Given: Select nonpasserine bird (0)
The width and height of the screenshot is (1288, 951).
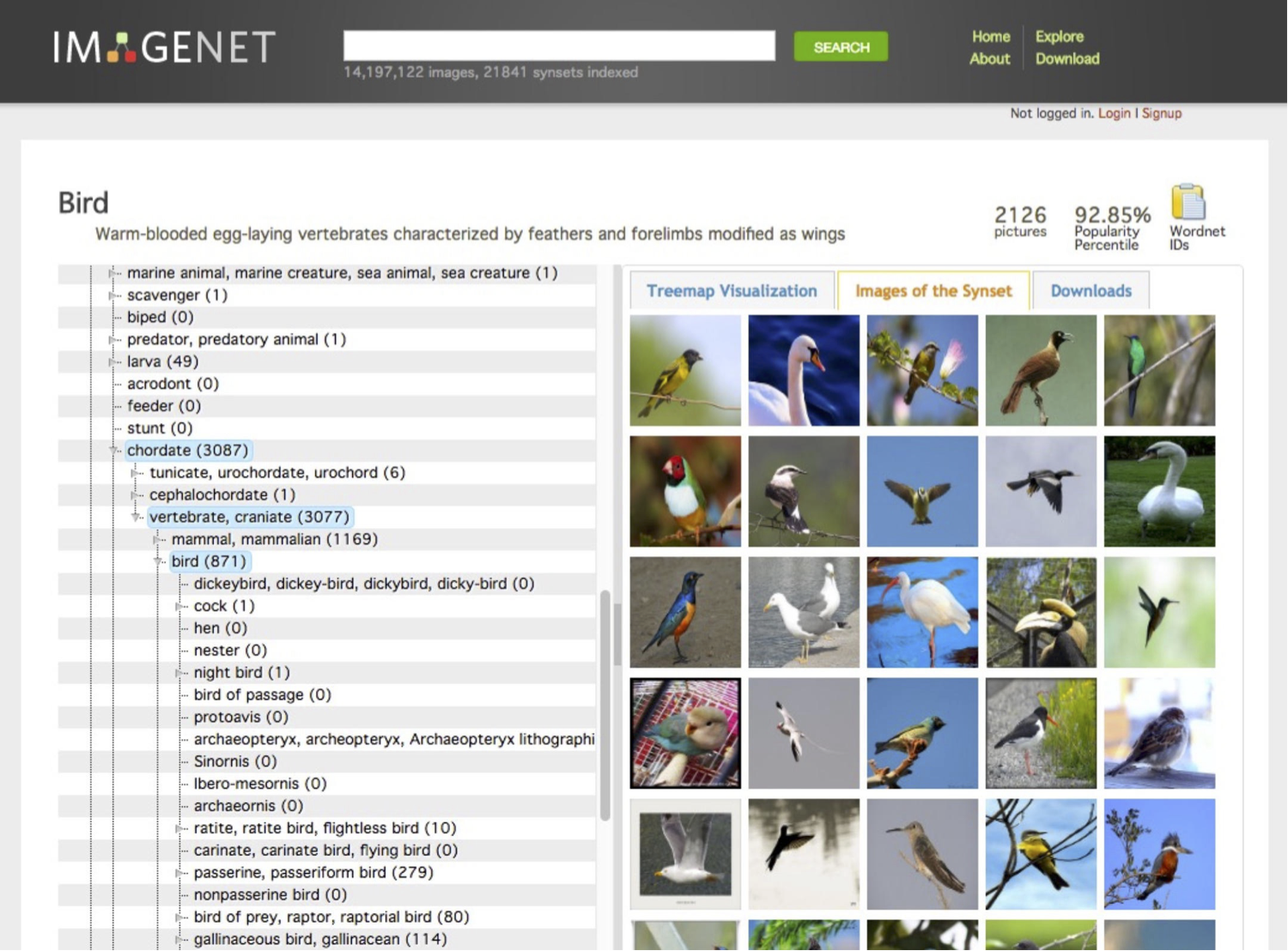Looking at the screenshot, I should [270, 895].
